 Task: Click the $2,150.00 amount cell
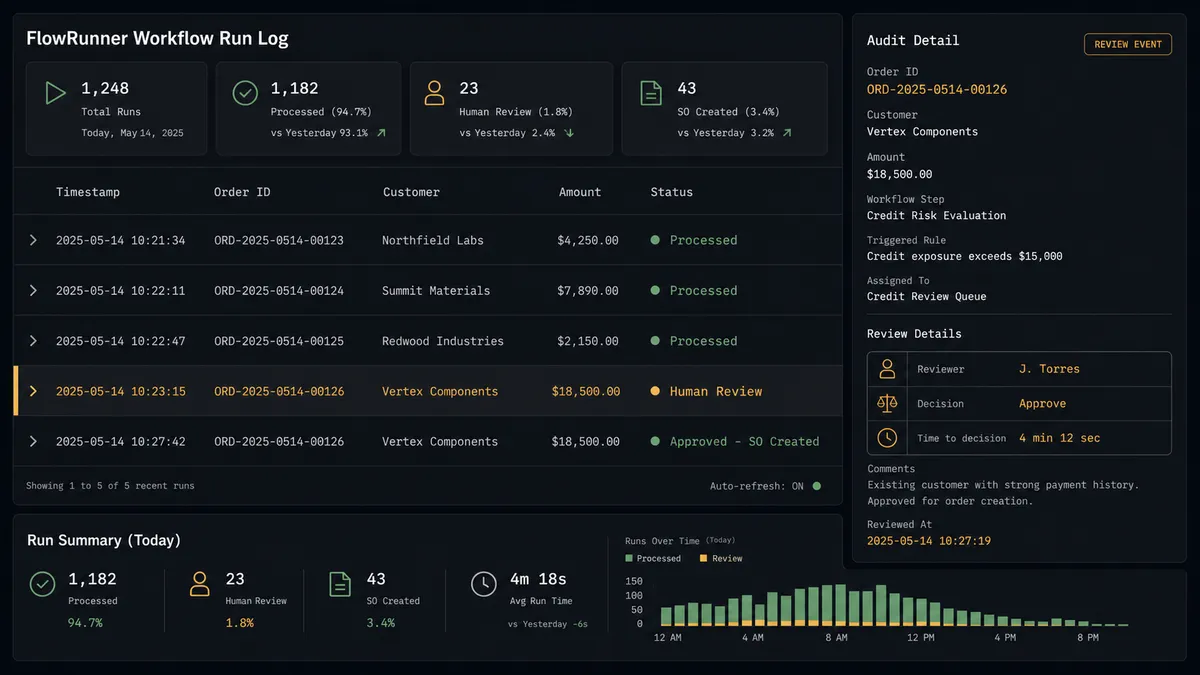click(x=588, y=341)
